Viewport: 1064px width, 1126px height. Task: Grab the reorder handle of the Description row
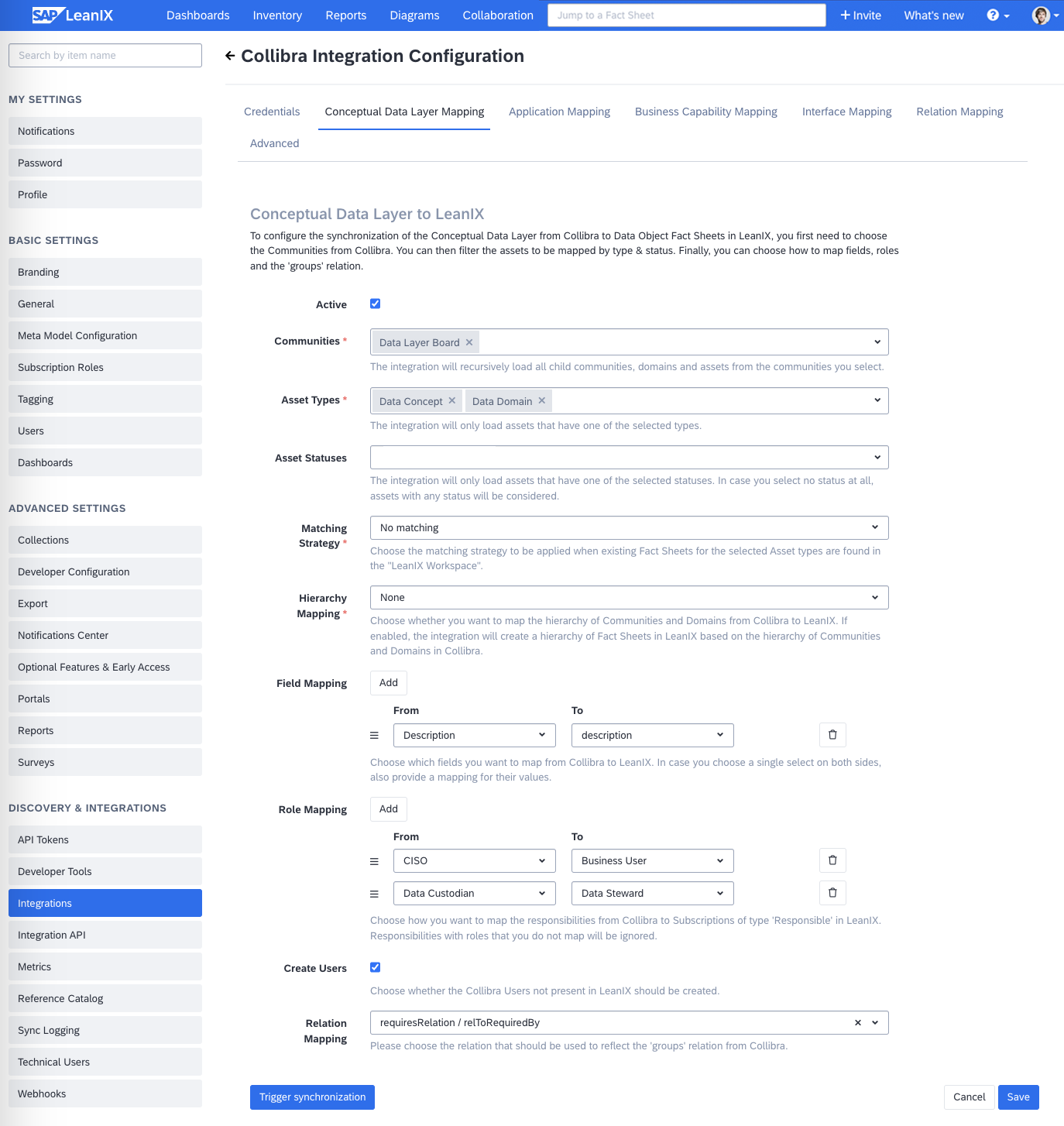(374, 736)
